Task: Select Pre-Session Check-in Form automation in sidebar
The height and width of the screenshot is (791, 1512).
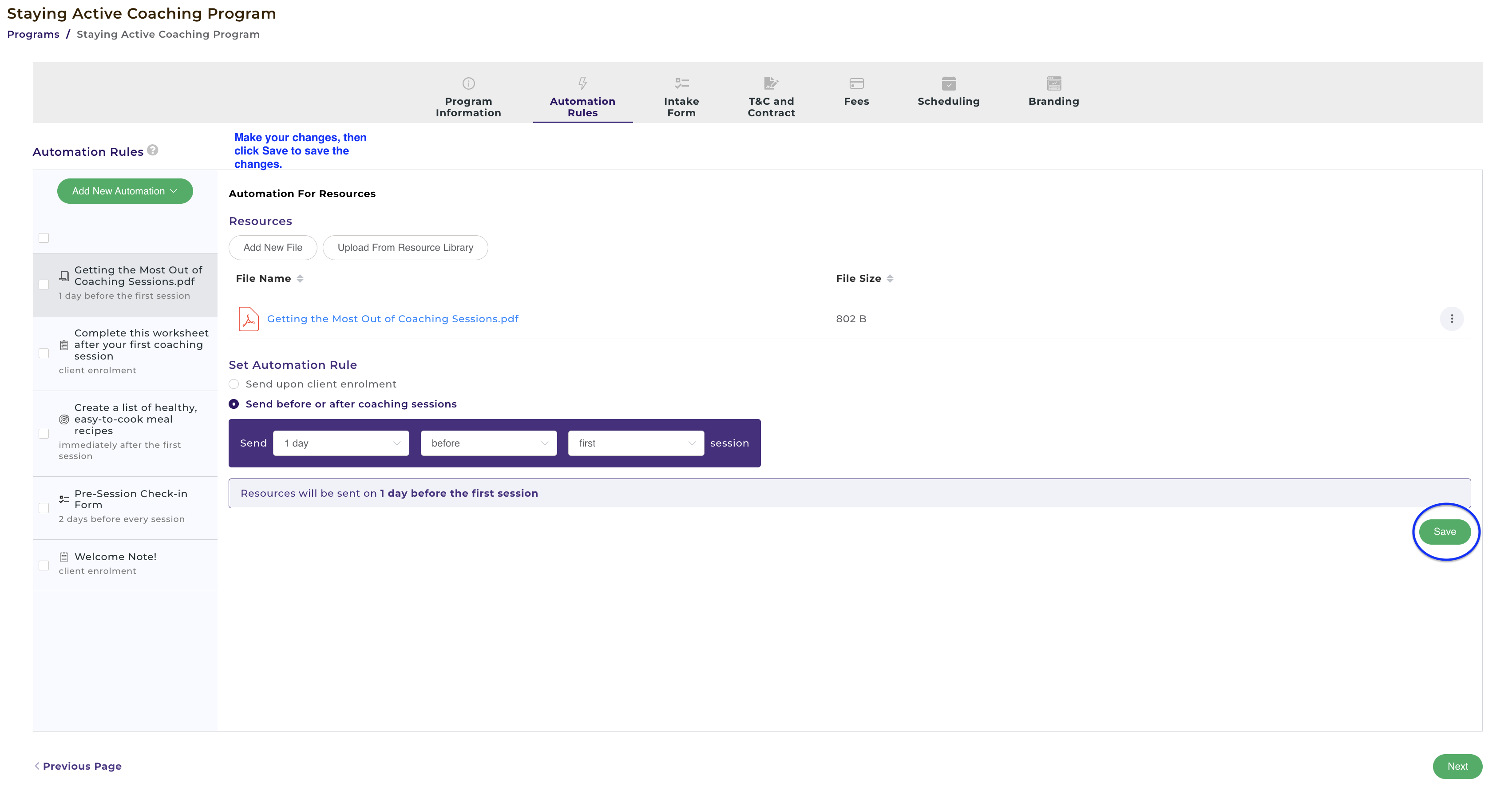Action: 125,508
